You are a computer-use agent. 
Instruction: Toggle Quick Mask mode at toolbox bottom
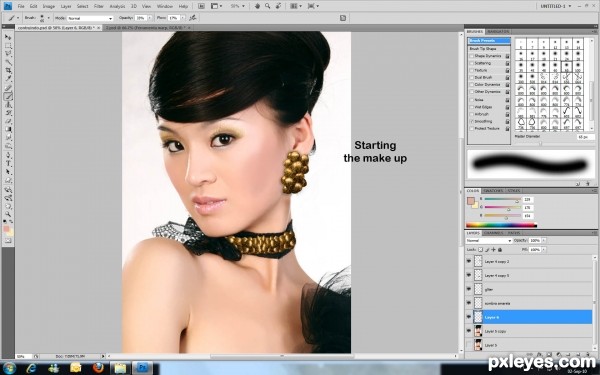pyautogui.click(x=8, y=241)
